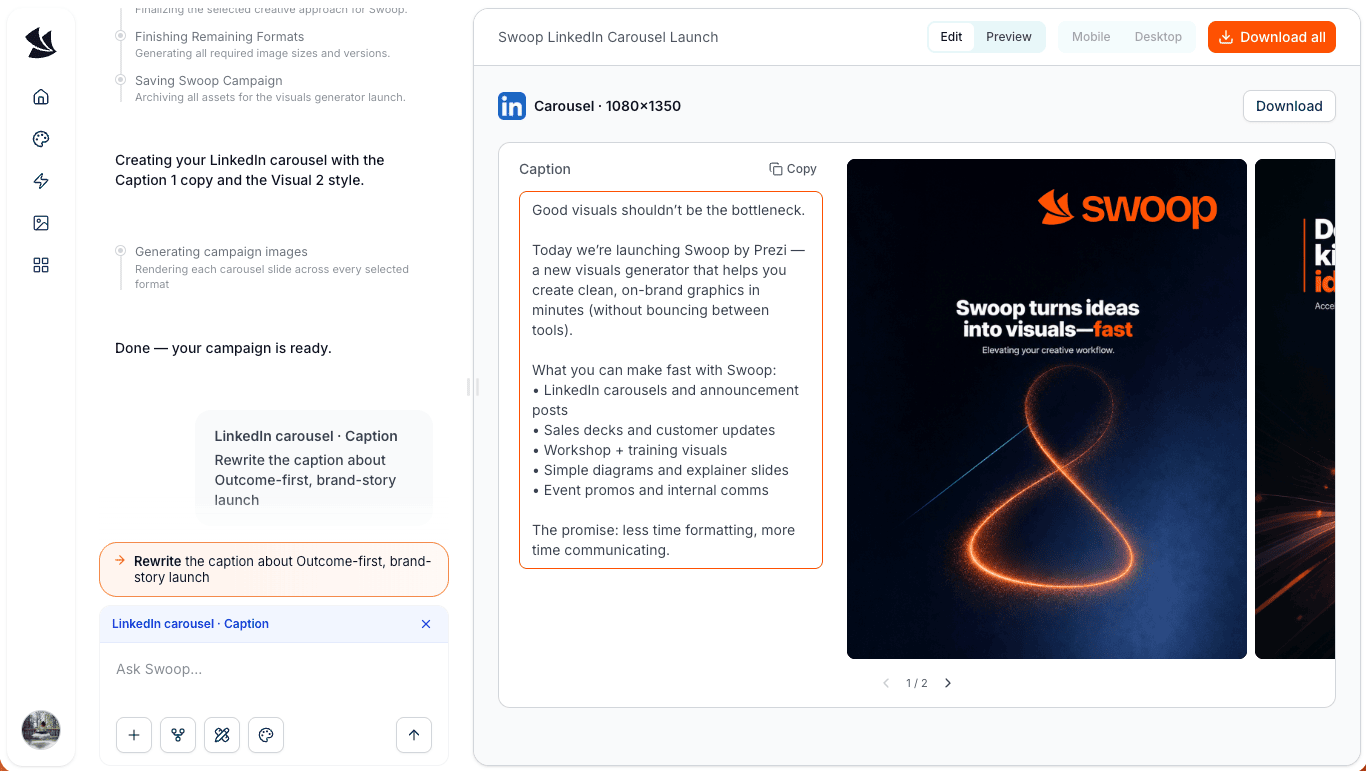Open the palette icon in sidebar
Viewport: 1366px width, 771px height.
pos(41,139)
